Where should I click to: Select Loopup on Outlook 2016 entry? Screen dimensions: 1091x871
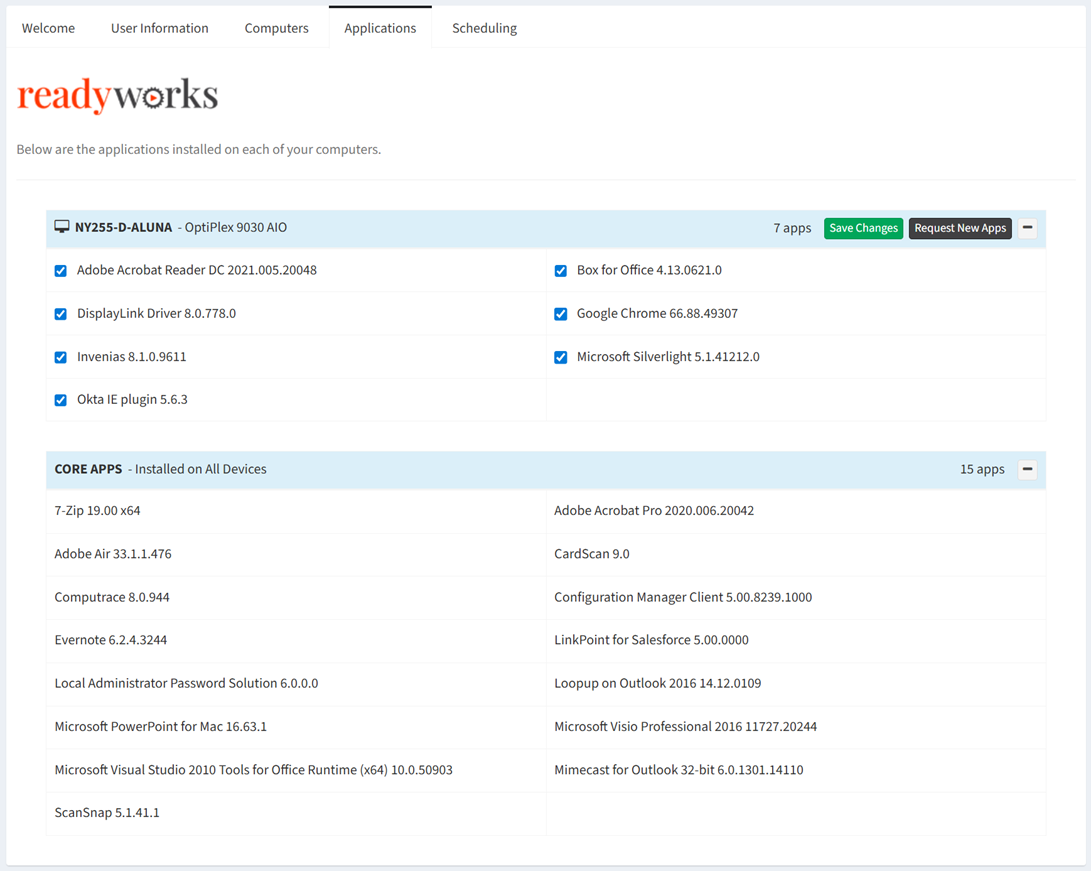coord(658,683)
